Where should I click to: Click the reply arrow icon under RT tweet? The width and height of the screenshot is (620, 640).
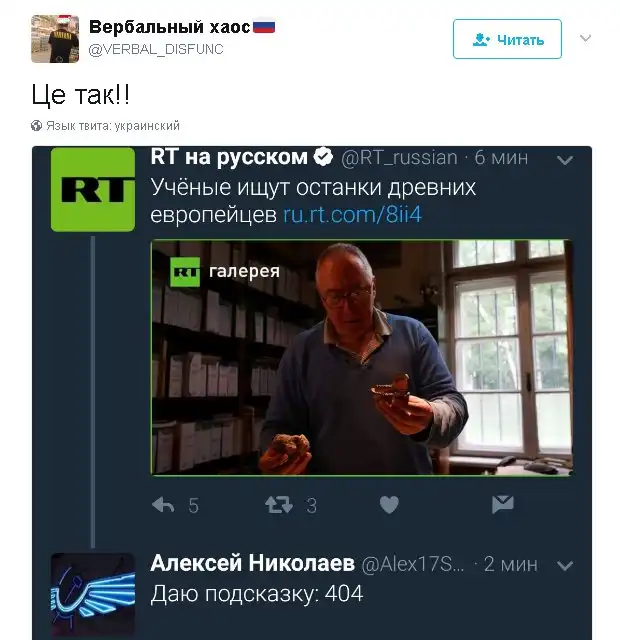(163, 505)
